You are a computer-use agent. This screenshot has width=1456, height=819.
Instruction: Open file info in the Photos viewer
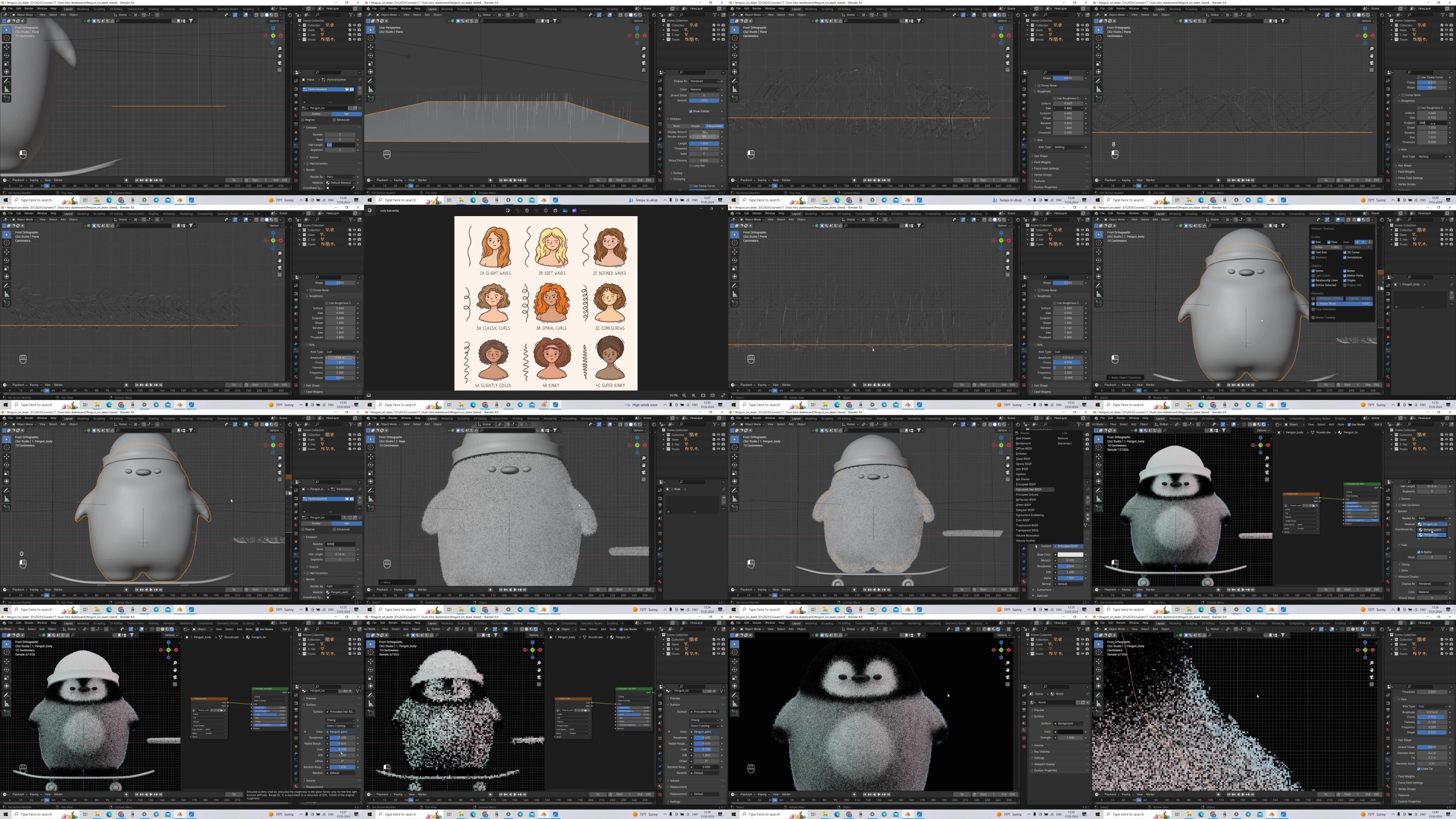[x=546, y=210]
